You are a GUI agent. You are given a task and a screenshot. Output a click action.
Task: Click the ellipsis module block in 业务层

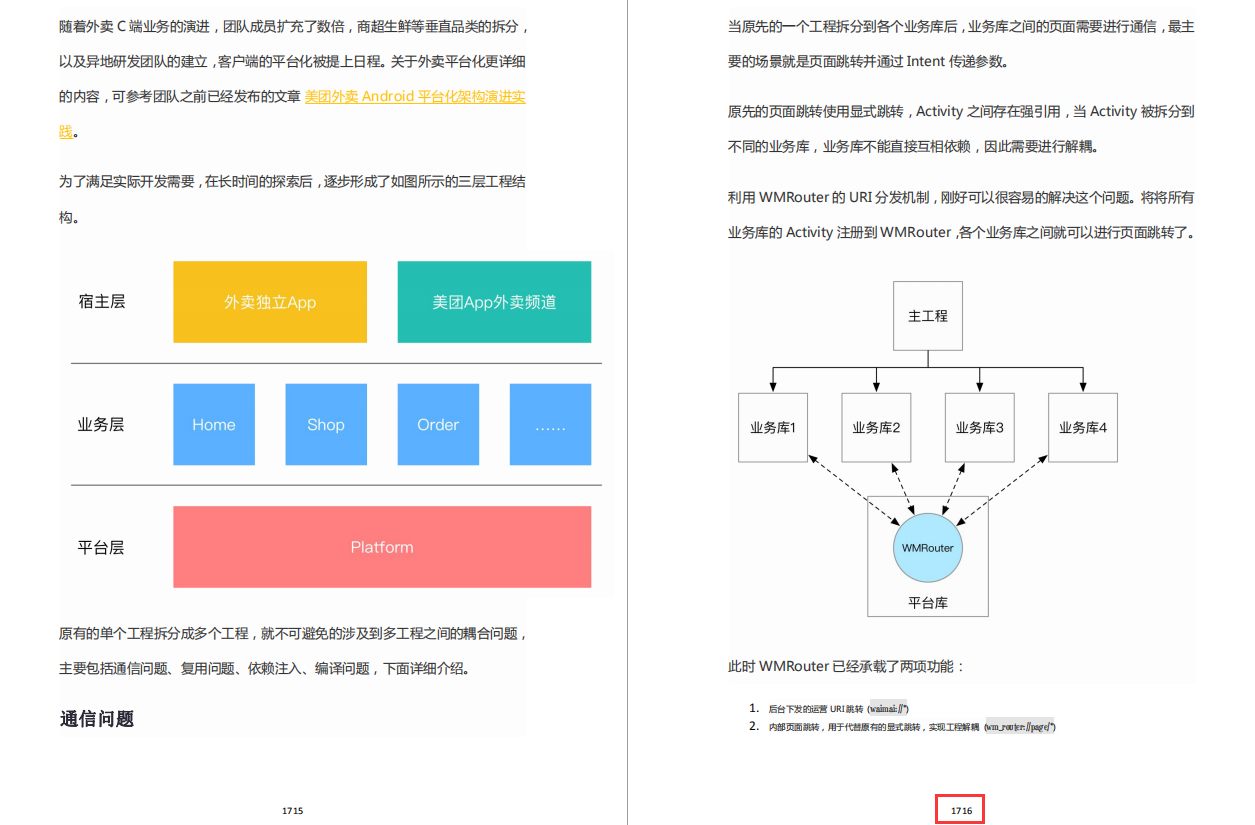point(550,424)
